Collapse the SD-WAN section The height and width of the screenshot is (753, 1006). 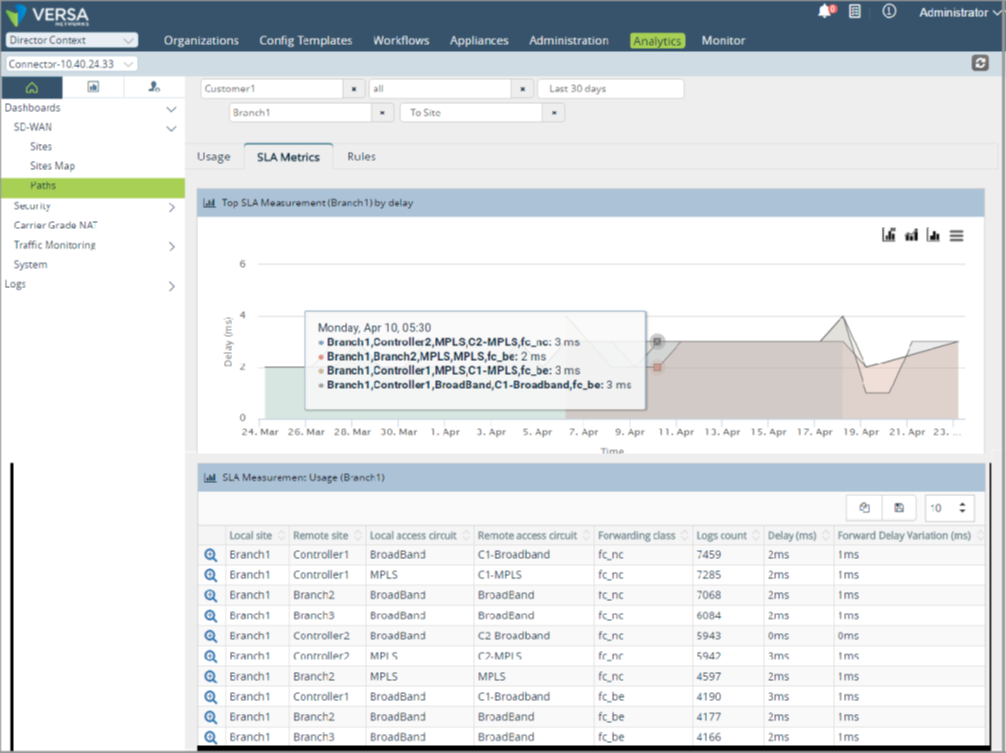(171, 128)
